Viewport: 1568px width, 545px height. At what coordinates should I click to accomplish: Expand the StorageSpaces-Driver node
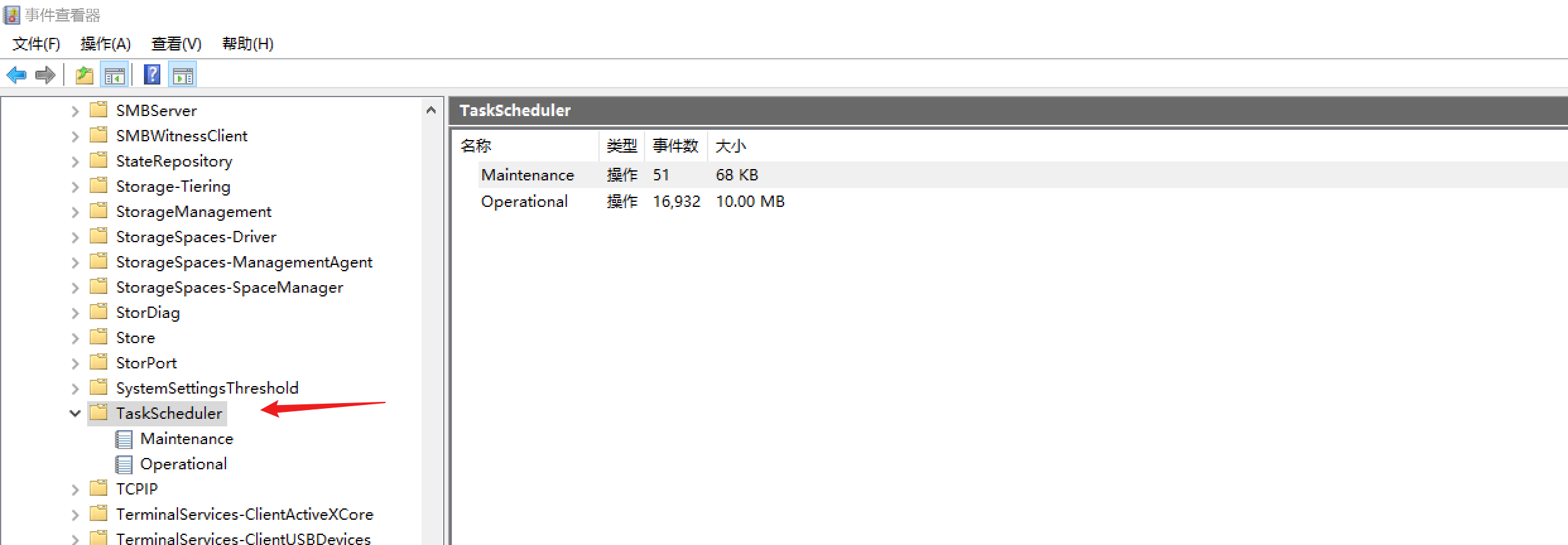75,237
